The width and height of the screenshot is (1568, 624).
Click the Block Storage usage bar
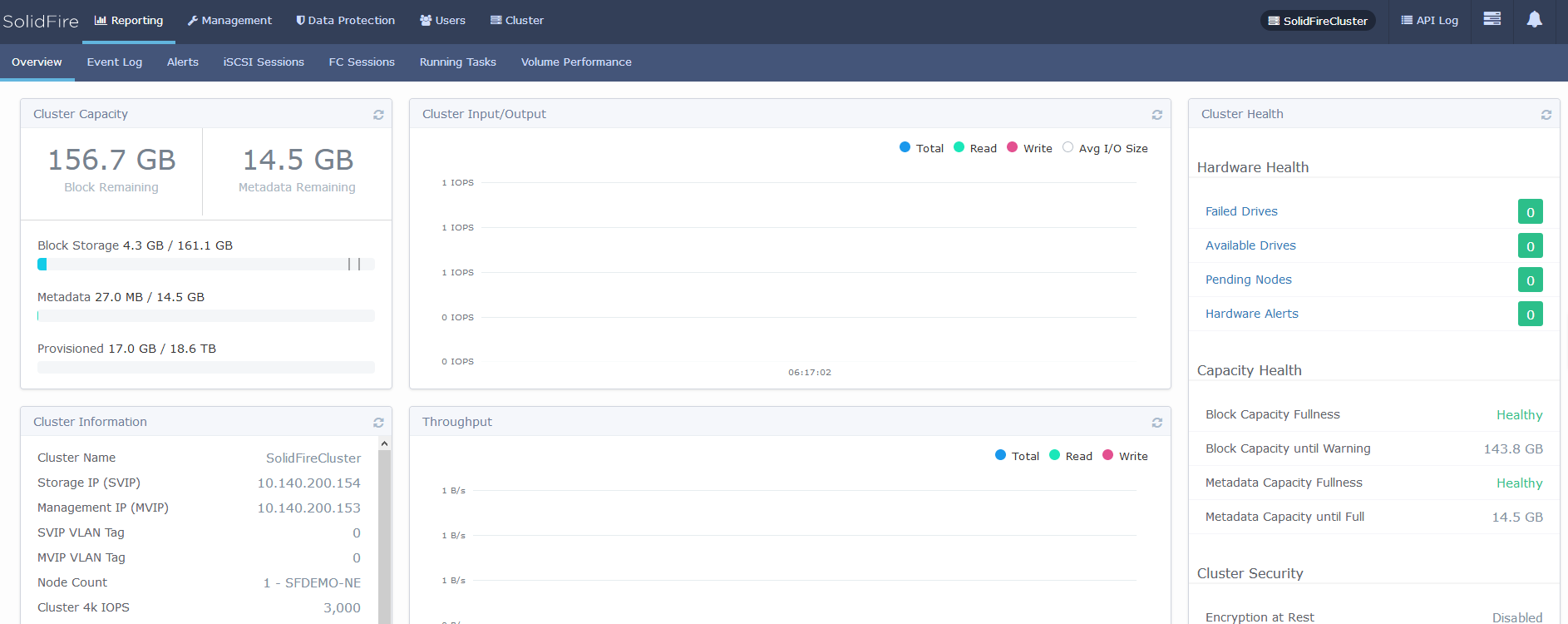click(x=205, y=264)
